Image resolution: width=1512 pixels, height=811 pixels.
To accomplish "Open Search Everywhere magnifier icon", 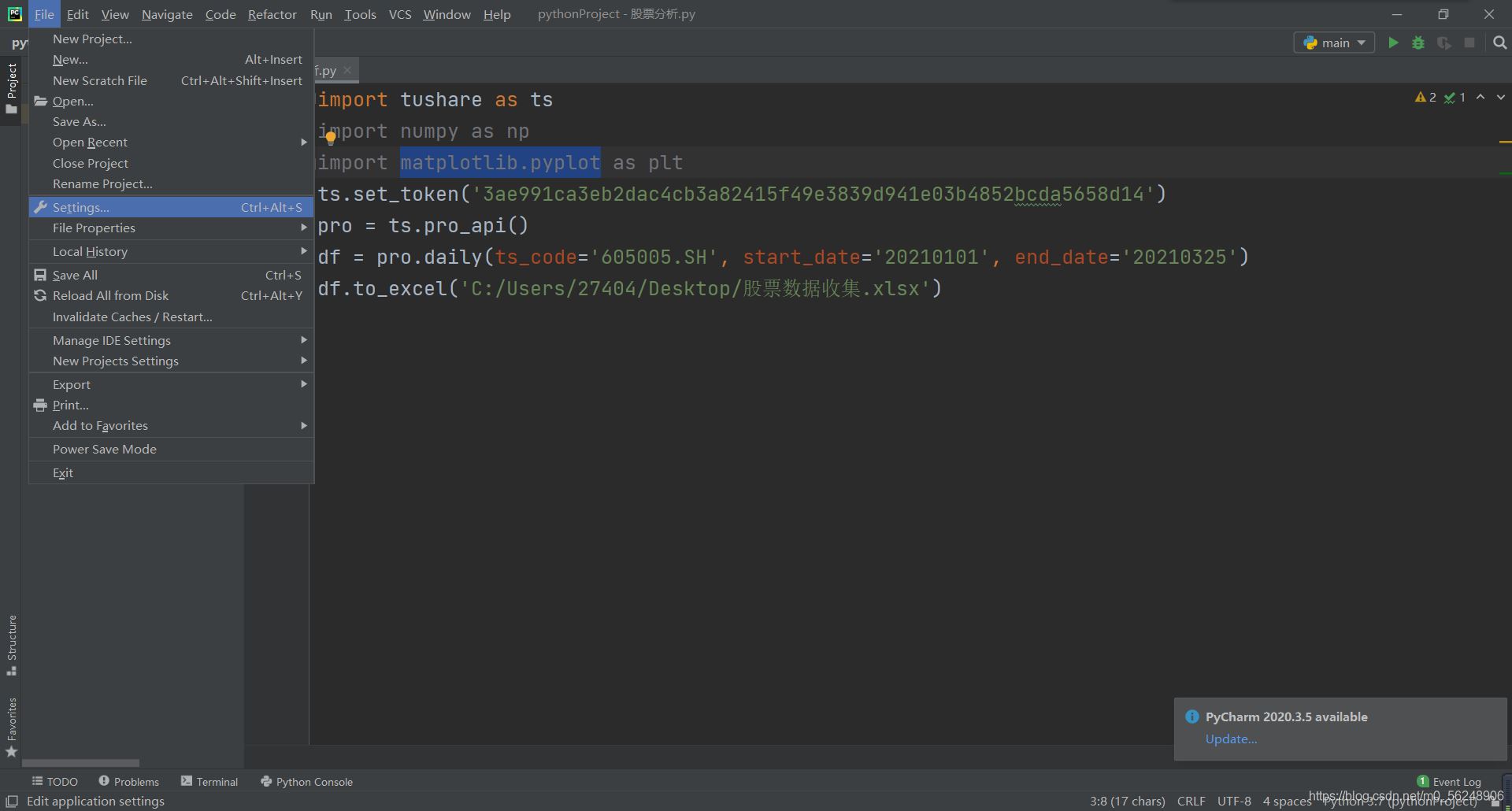I will [1499, 43].
